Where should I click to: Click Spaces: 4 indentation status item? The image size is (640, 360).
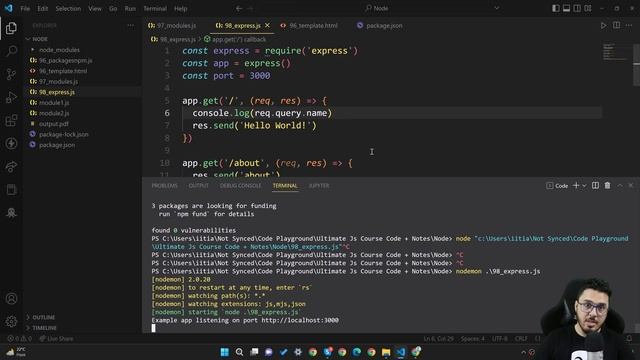473,339
